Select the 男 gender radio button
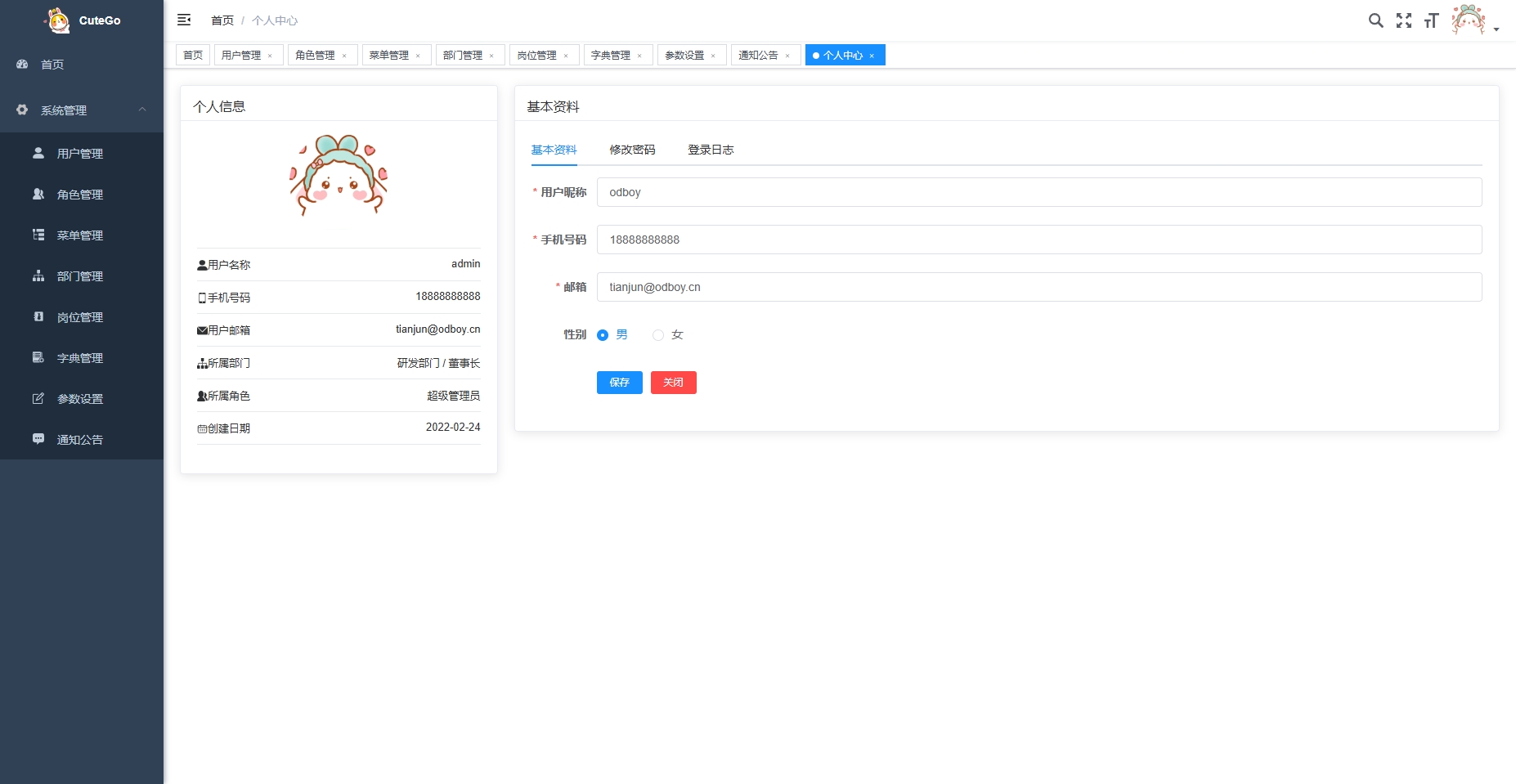The height and width of the screenshot is (784, 1516). (x=603, y=335)
